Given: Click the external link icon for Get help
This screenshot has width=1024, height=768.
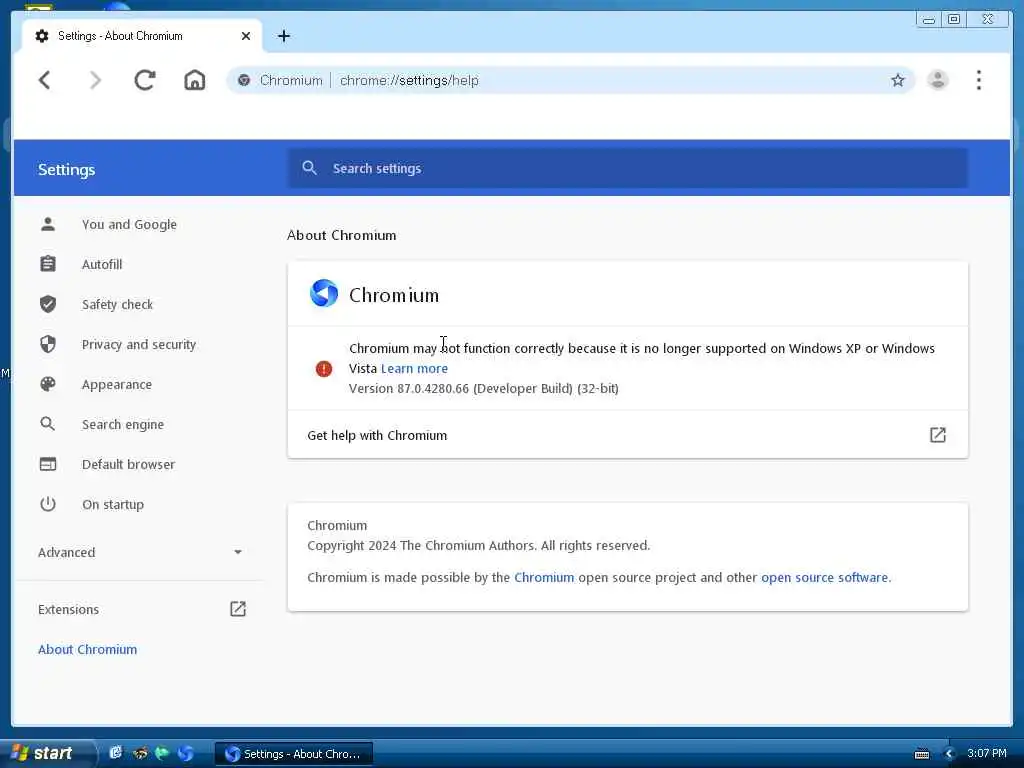Looking at the screenshot, I should pyautogui.click(x=938, y=435).
